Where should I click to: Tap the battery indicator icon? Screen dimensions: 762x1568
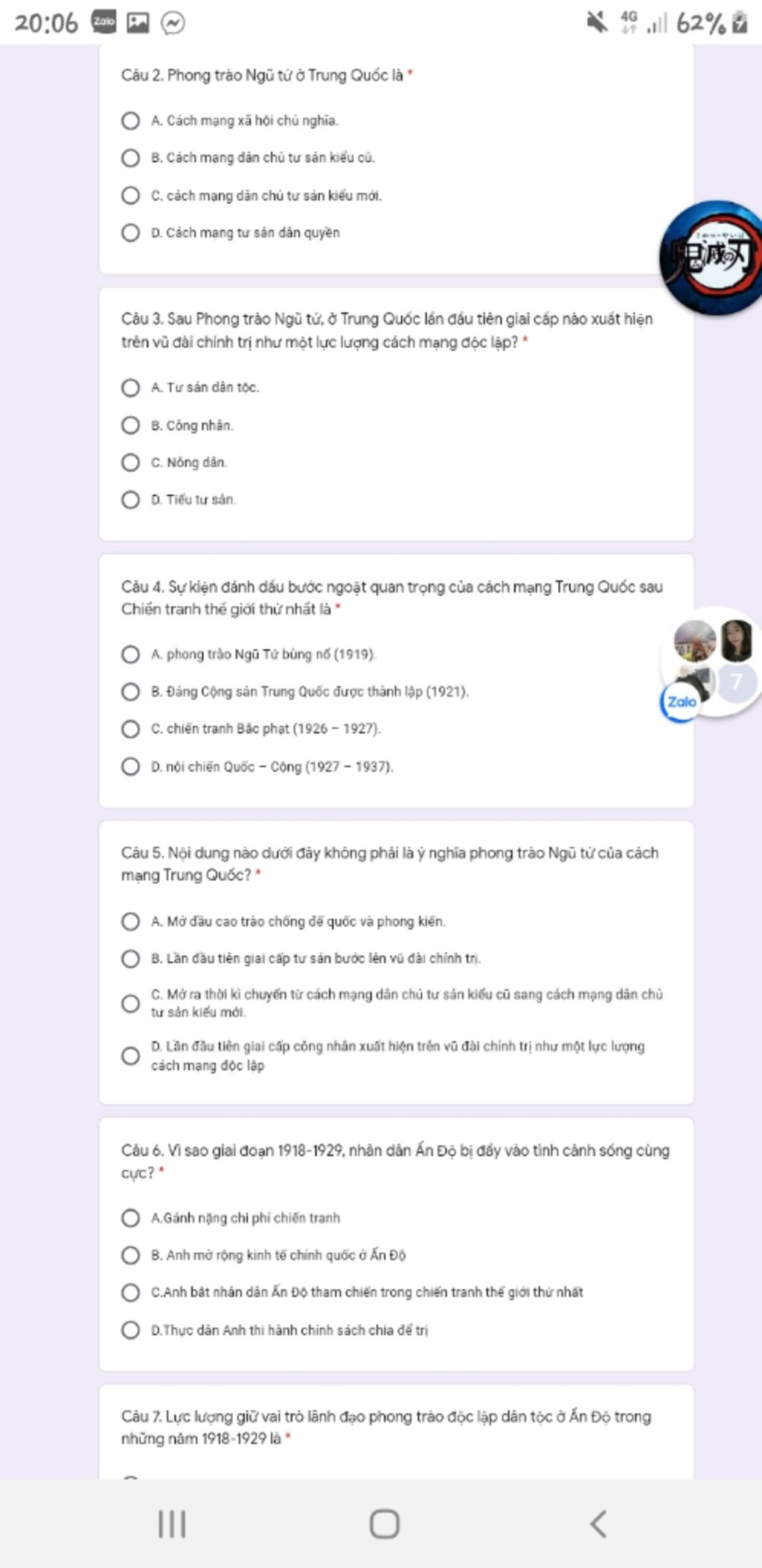coord(739,22)
